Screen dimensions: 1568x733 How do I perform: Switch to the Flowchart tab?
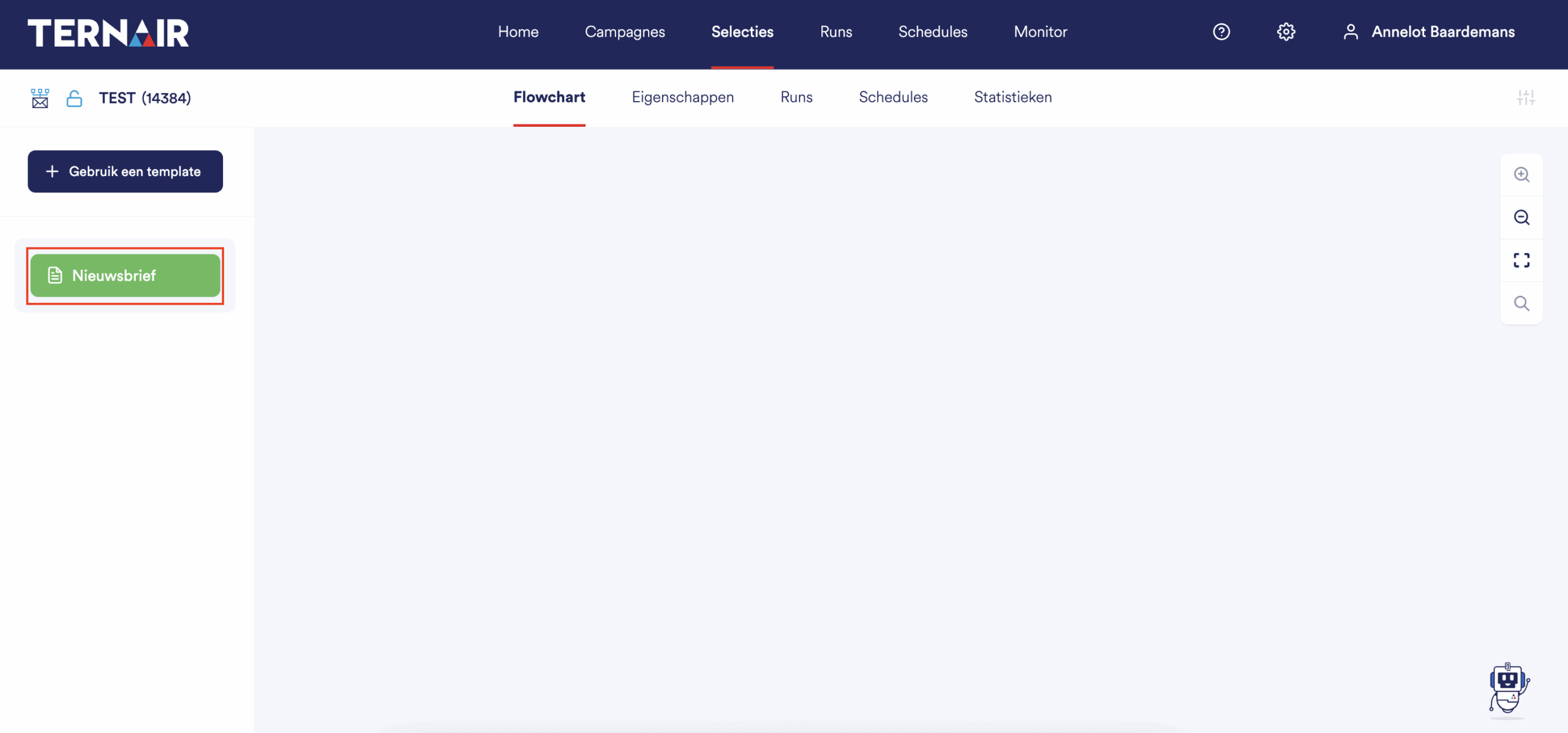pyautogui.click(x=549, y=97)
